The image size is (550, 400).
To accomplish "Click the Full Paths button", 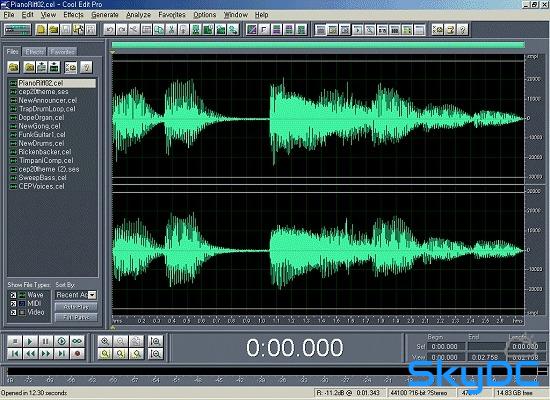I will pos(76,318).
